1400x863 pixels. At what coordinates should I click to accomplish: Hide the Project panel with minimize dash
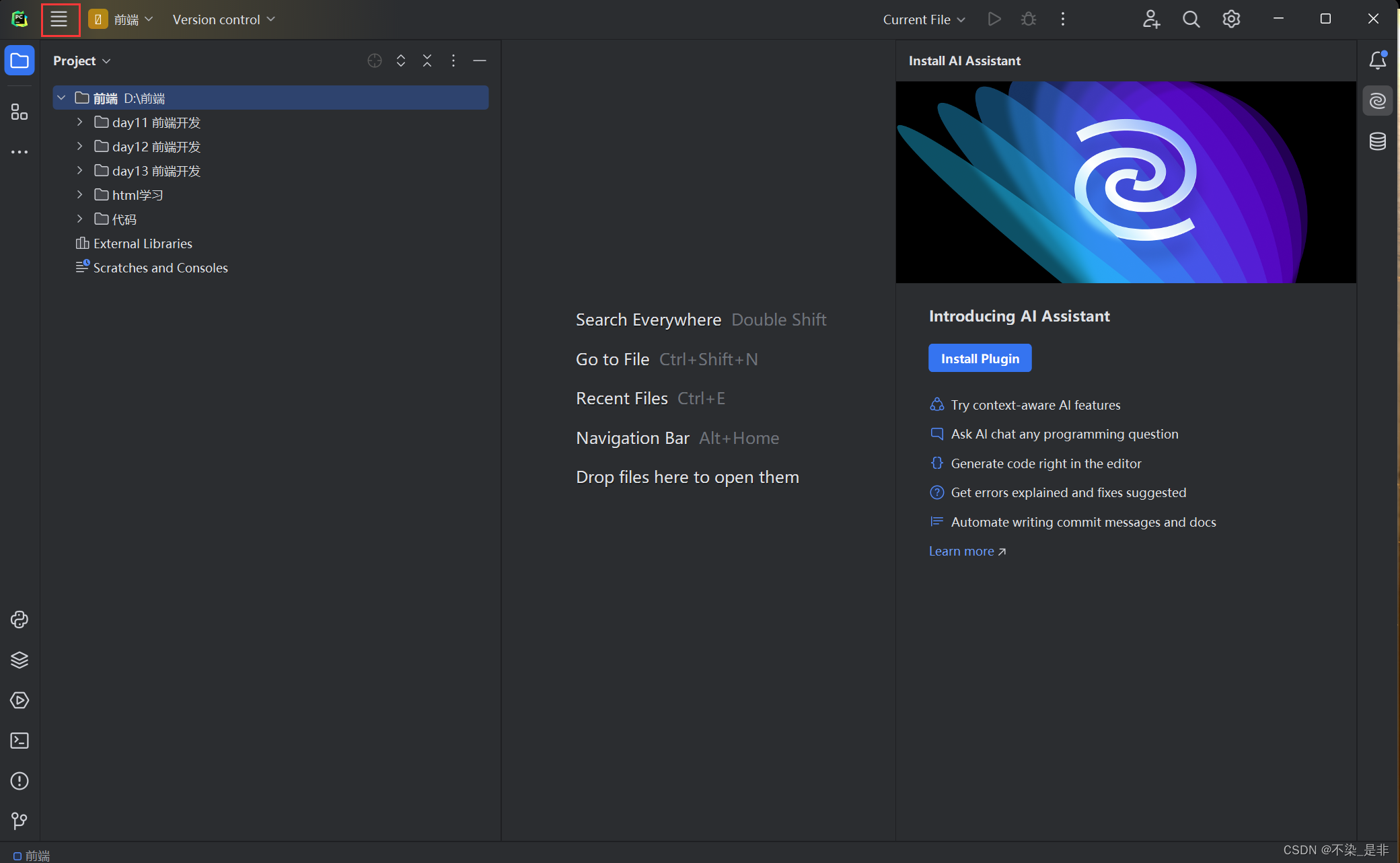(x=480, y=61)
